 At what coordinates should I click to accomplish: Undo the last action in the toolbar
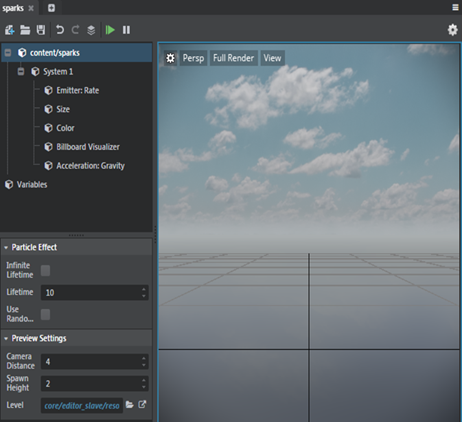(x=60, y=30)
